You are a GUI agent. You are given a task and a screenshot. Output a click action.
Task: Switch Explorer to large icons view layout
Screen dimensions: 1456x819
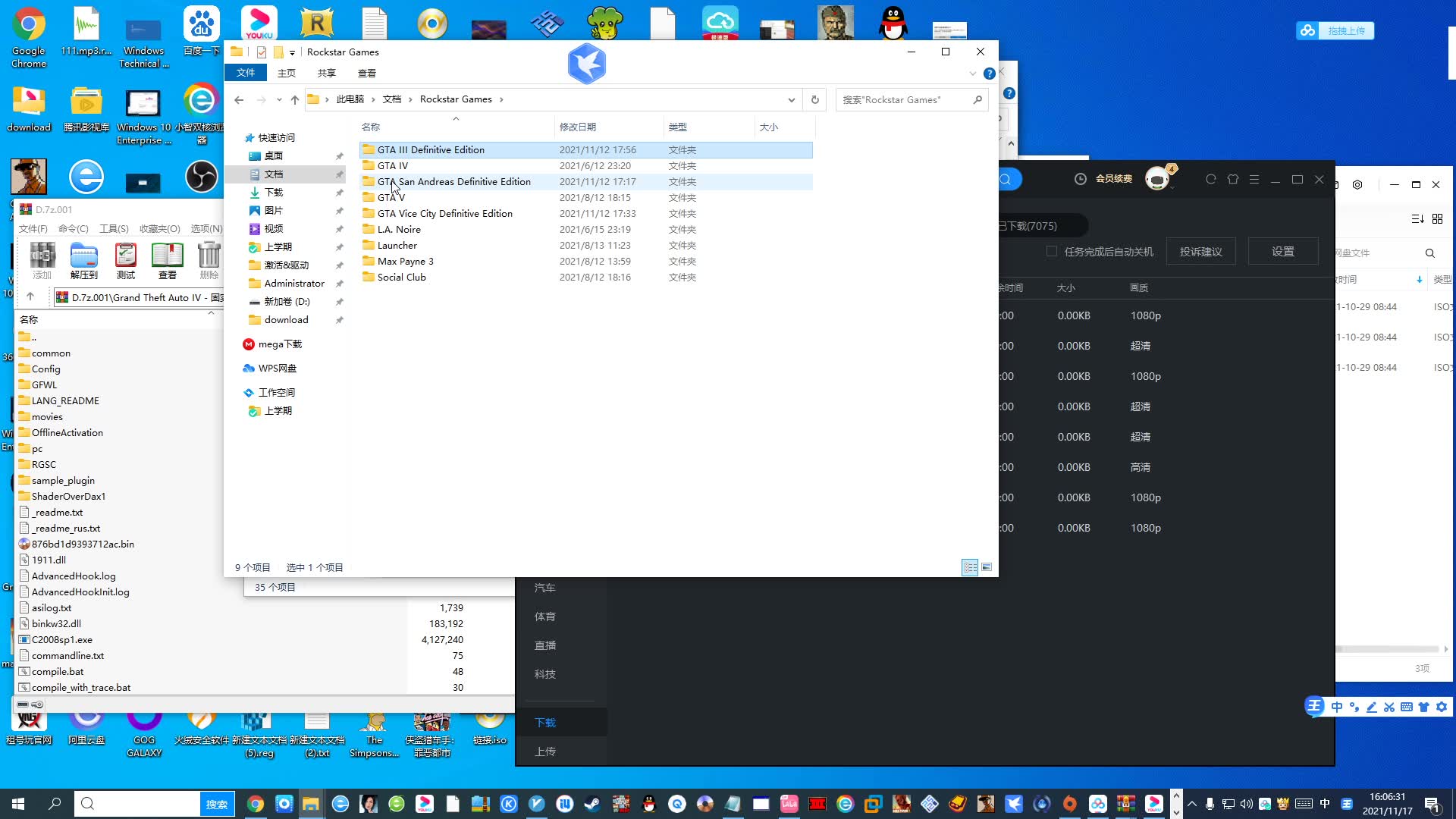pos(987,567)
